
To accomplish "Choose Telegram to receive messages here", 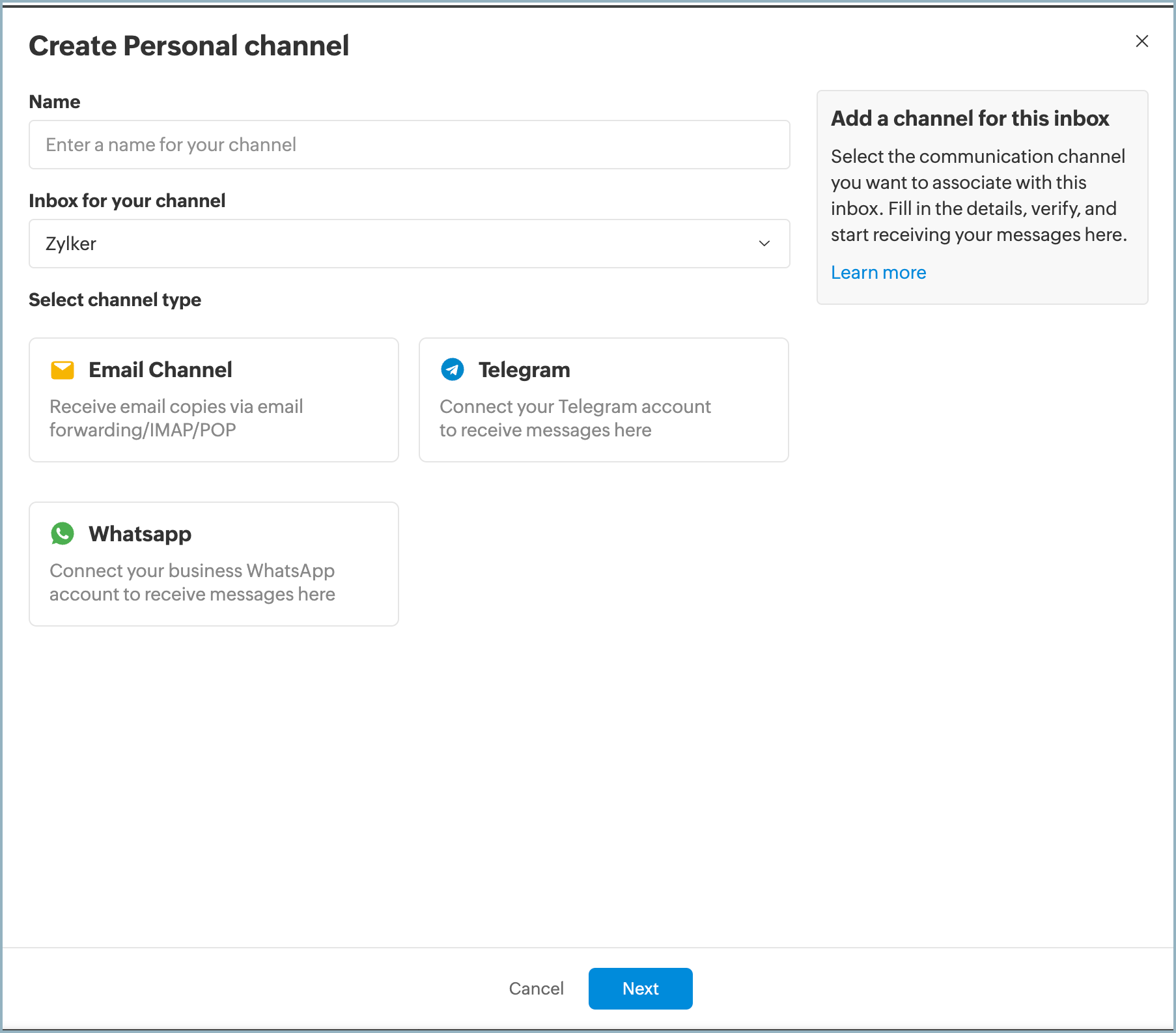I will 603,400.
